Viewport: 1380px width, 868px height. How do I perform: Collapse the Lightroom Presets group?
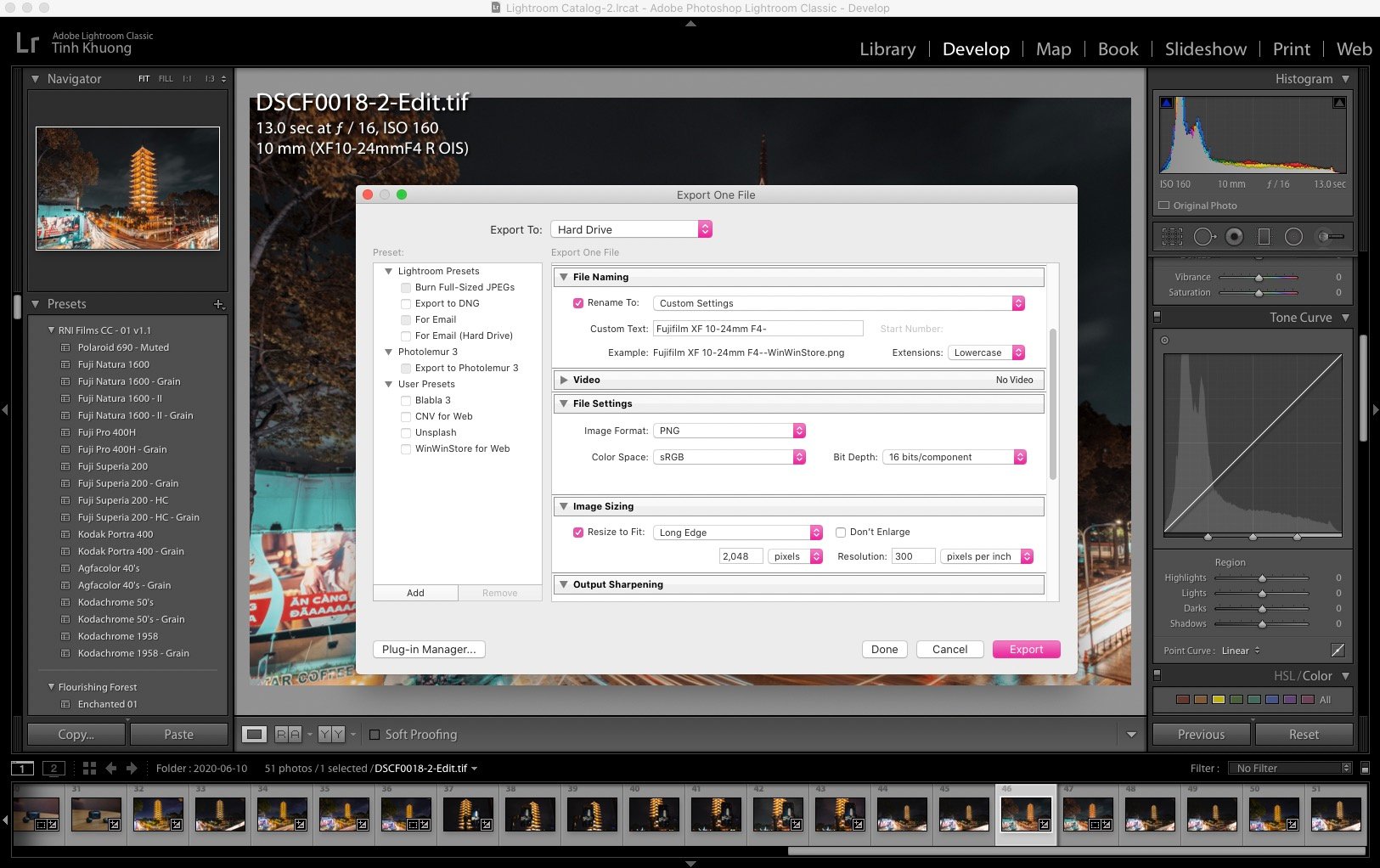[x=389, y=272]
